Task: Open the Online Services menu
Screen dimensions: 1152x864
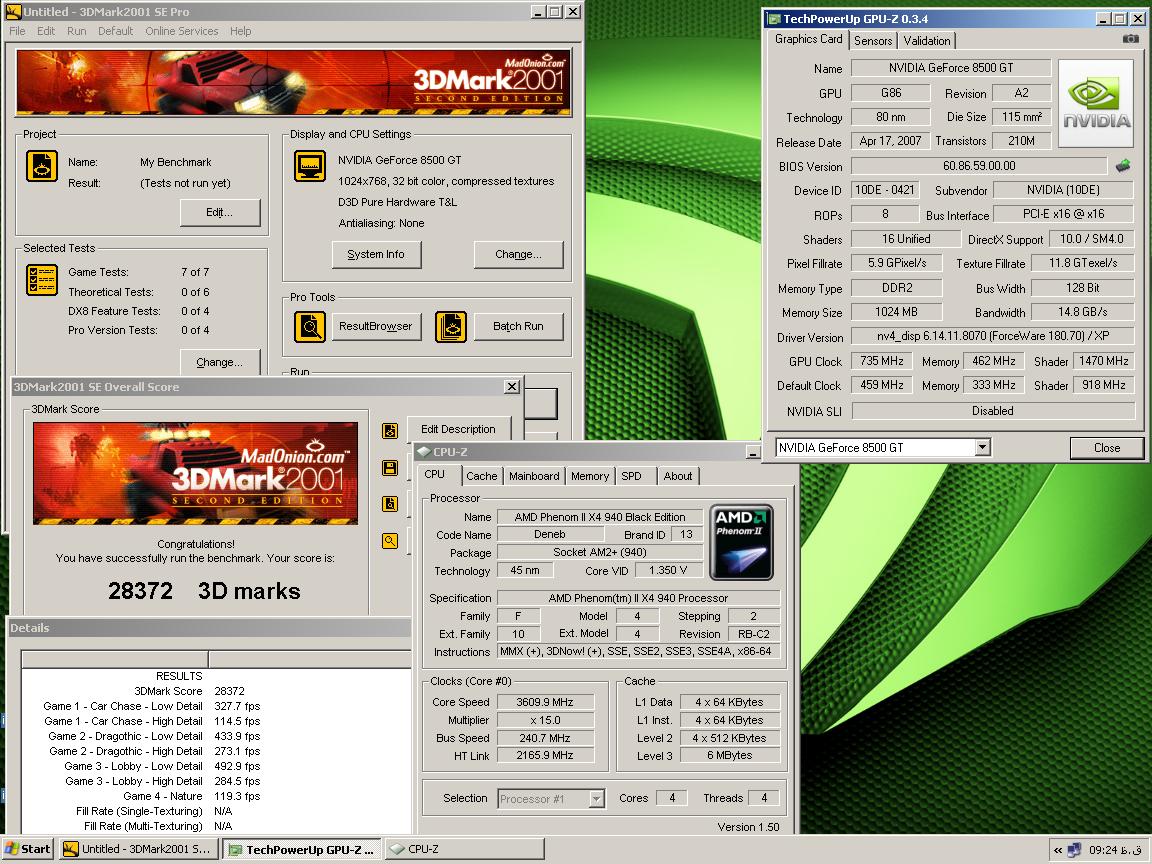Action: (181, 31)
